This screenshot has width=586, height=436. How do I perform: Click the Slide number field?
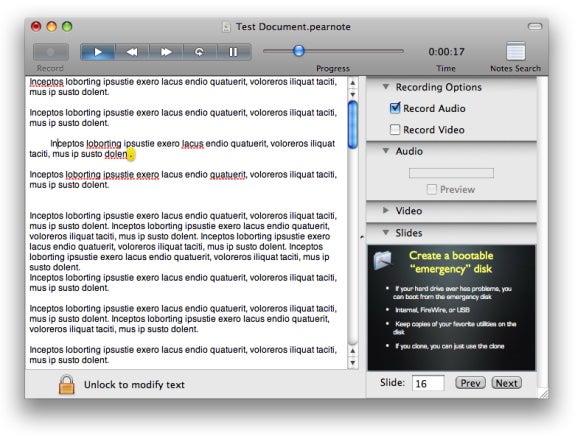tap(428, 383)
